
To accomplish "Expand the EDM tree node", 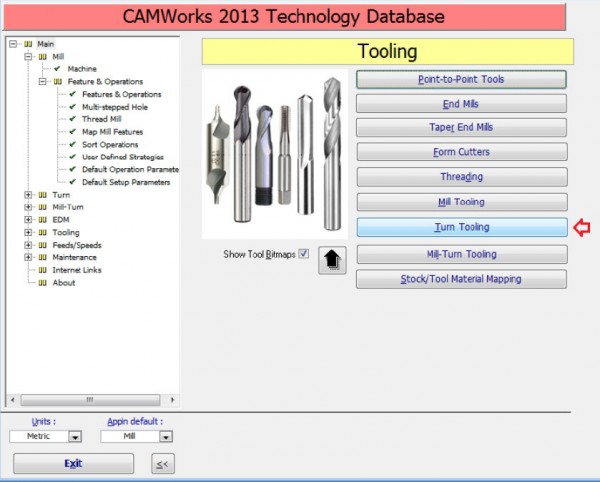I will [28, 220].
